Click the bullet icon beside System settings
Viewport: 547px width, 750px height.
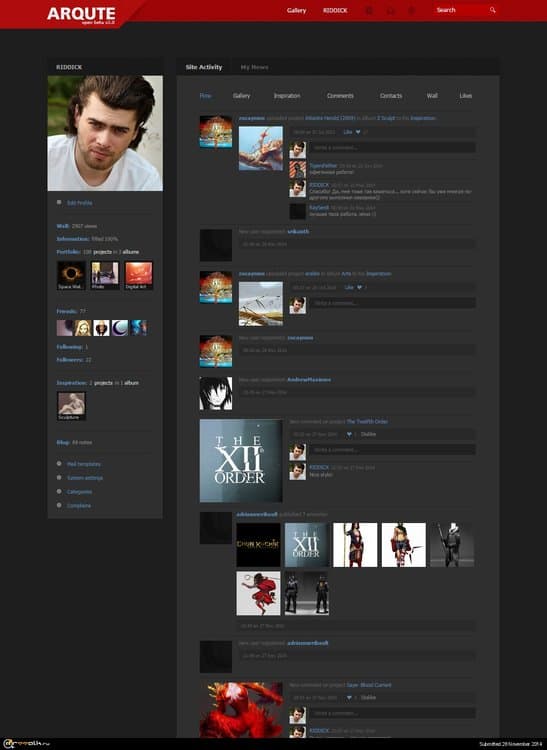click(x=59, y=477)
